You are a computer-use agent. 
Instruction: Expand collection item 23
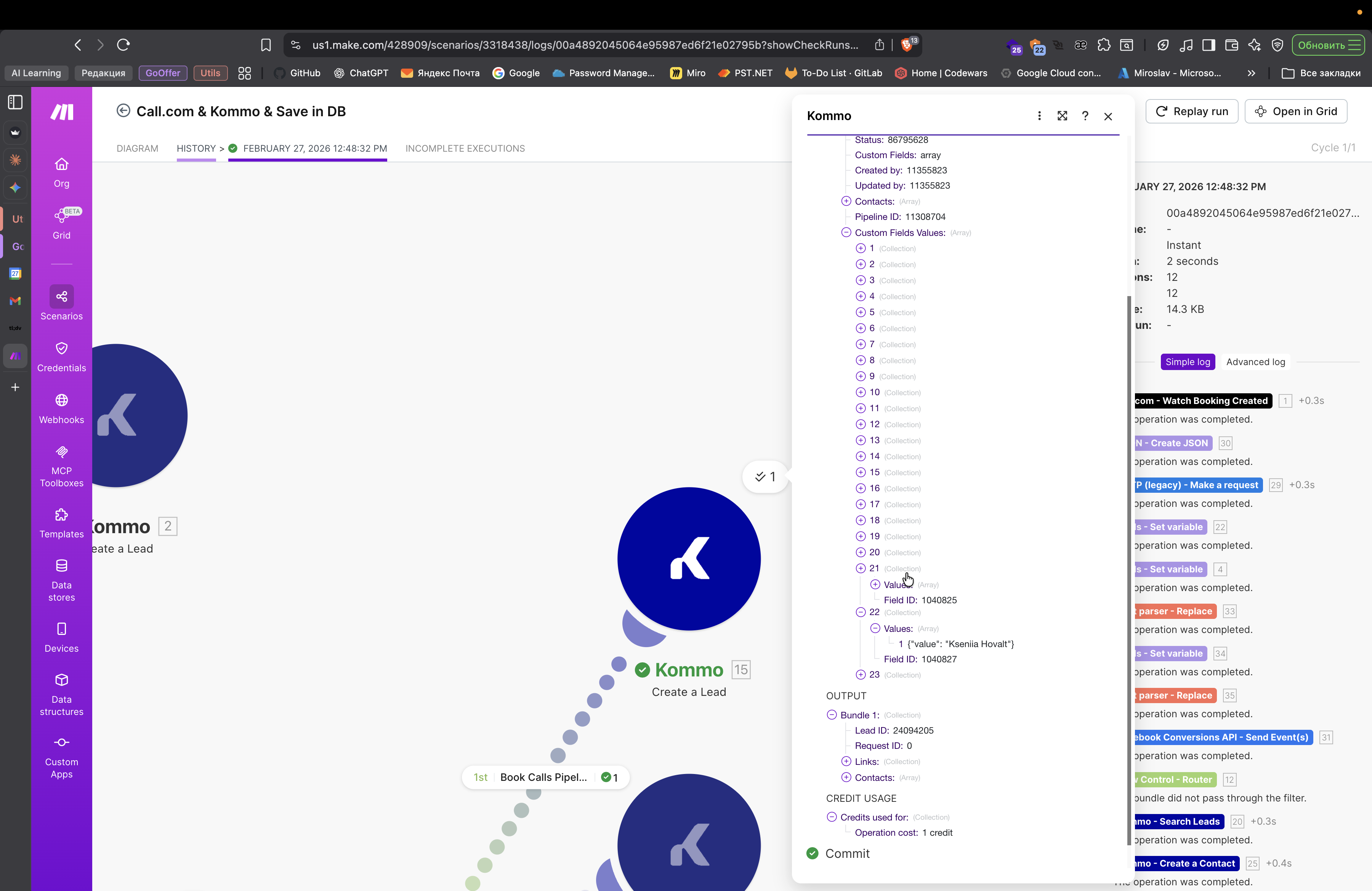[x=860, y=674]
